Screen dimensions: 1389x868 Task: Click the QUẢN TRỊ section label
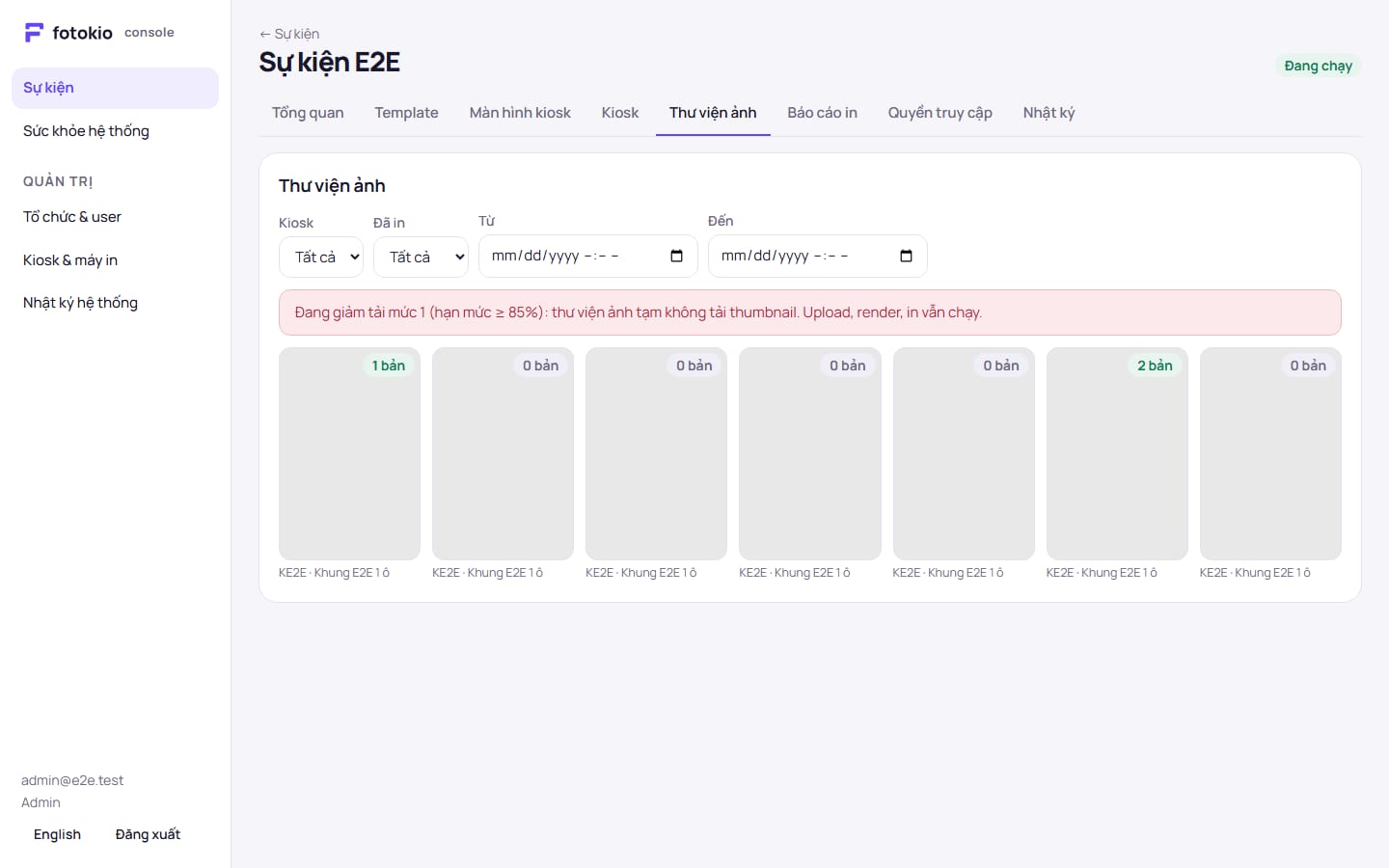tap(58, 181)
